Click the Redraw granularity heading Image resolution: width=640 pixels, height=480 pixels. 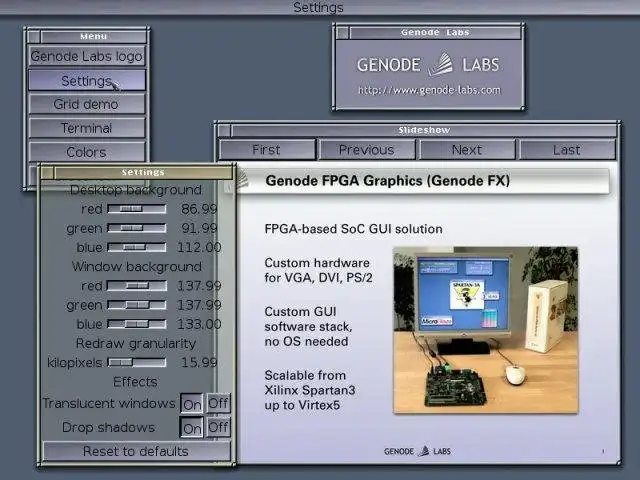click(136, 343)
